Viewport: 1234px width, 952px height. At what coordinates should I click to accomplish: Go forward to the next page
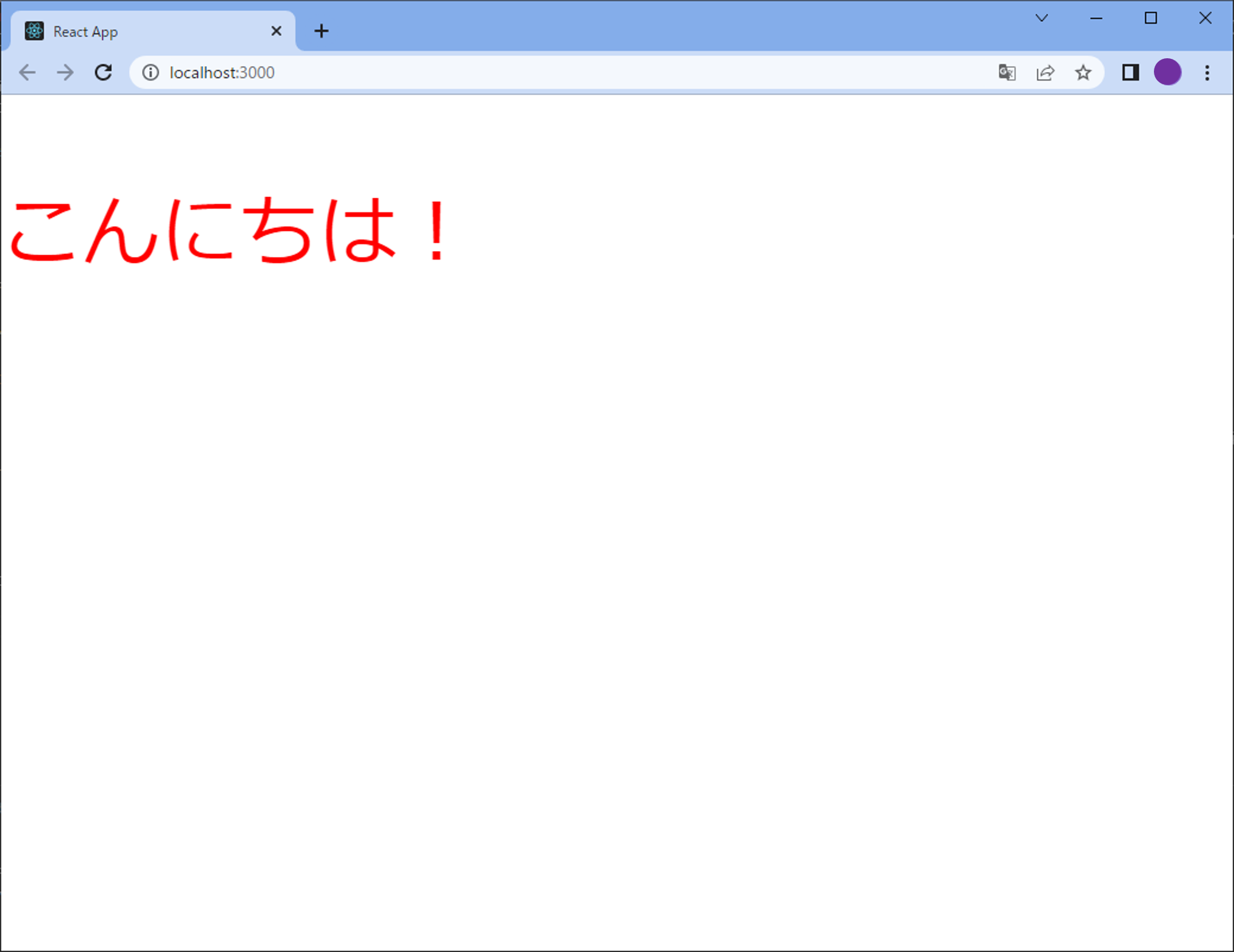(65, 73)
